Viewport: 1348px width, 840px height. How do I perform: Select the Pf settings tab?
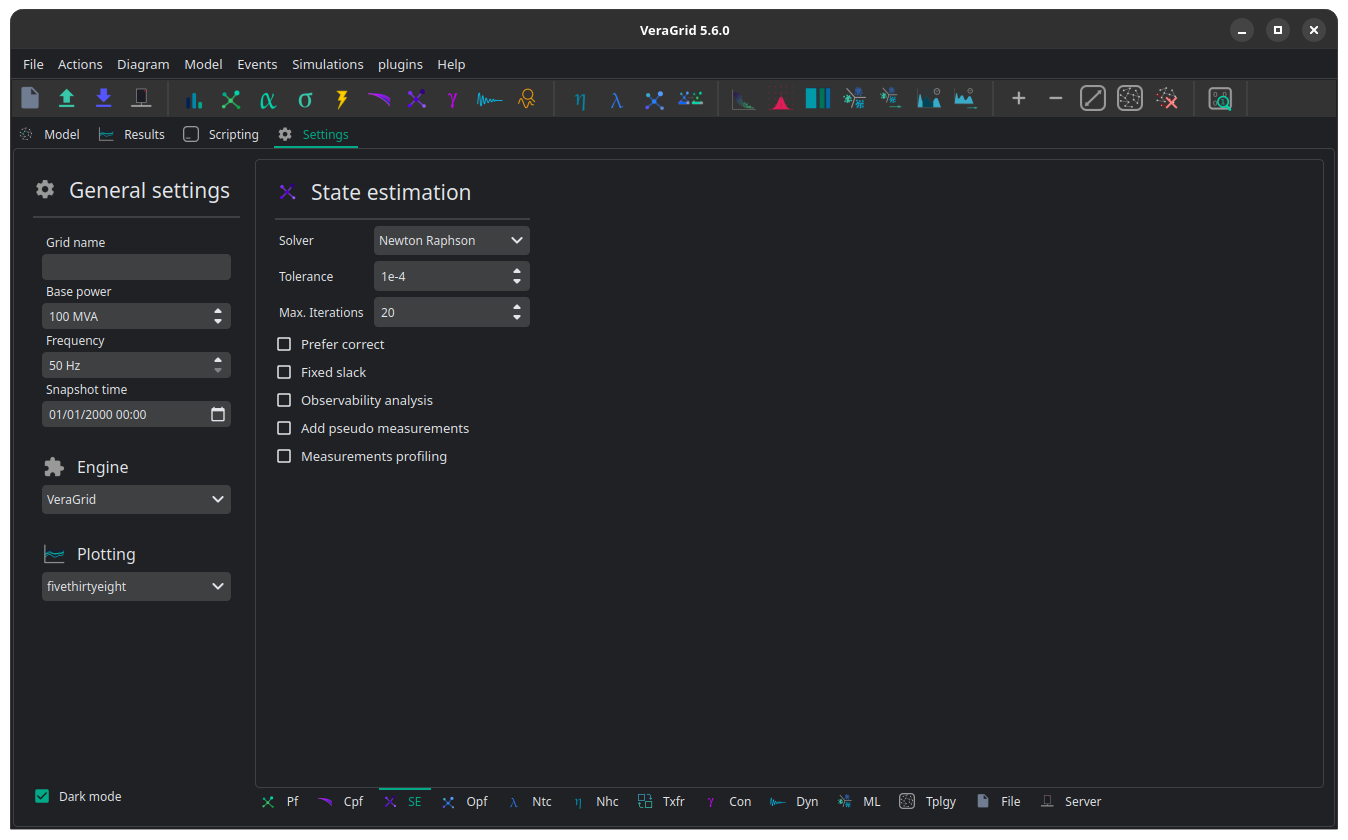click(280, 801)
